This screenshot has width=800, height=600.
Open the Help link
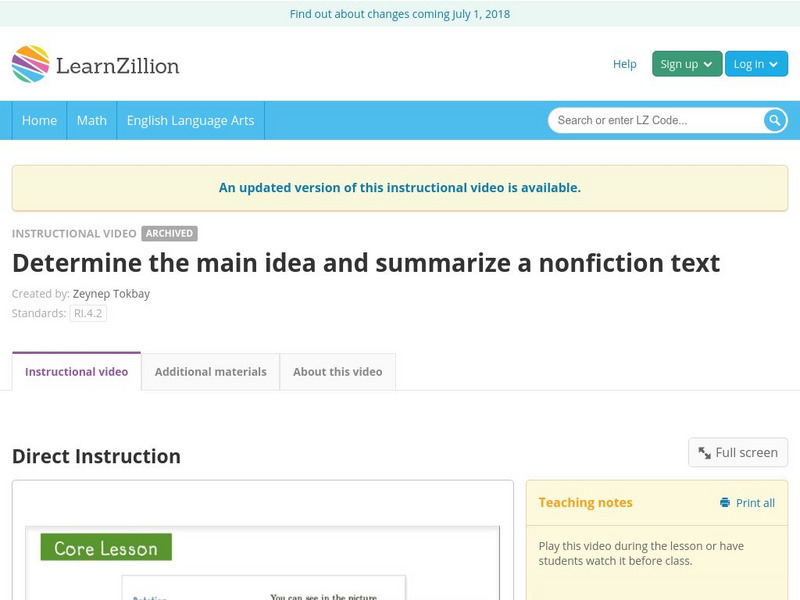(624, 64)
